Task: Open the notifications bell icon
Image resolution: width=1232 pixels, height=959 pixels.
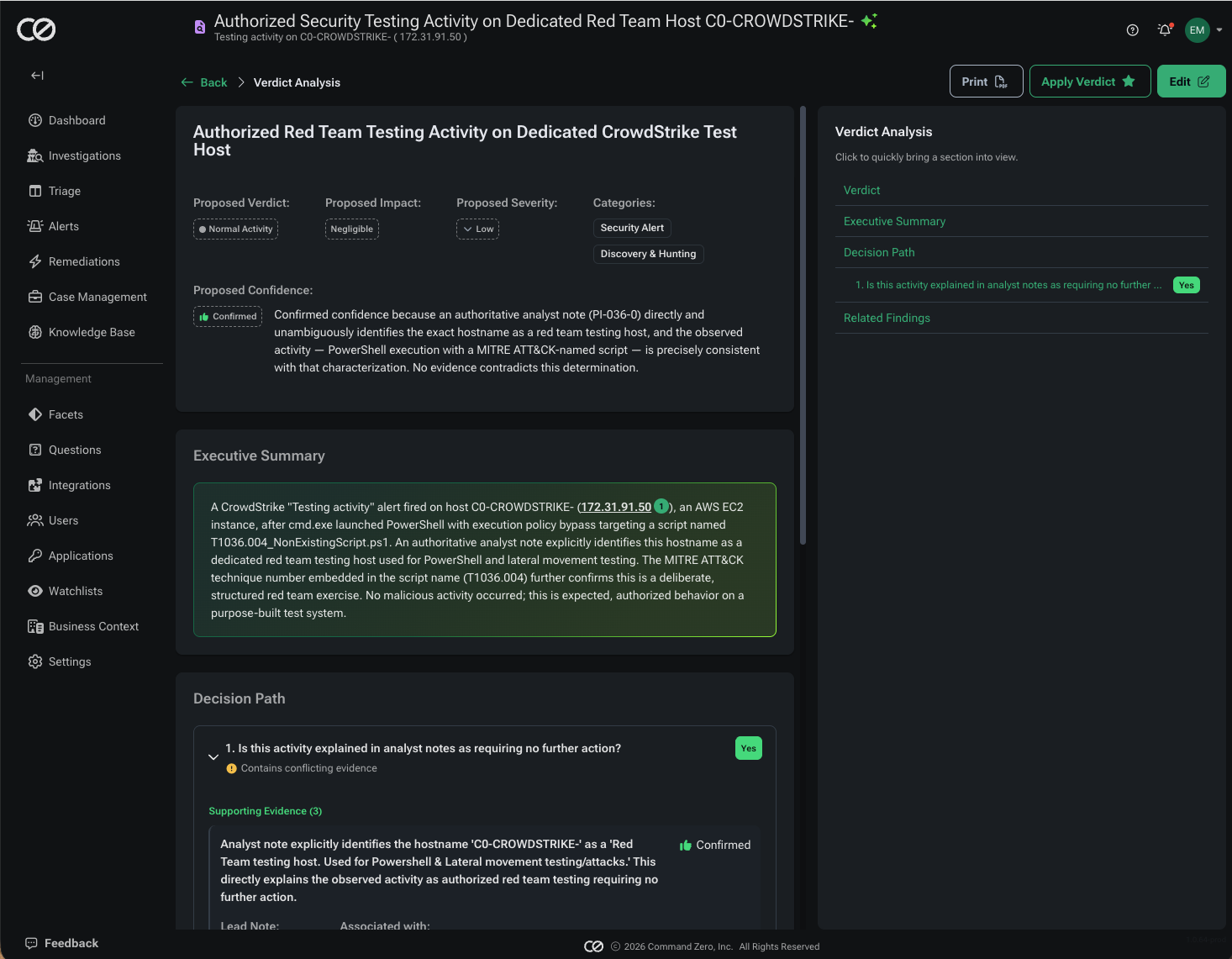Action: click(x=1165, y=30)
